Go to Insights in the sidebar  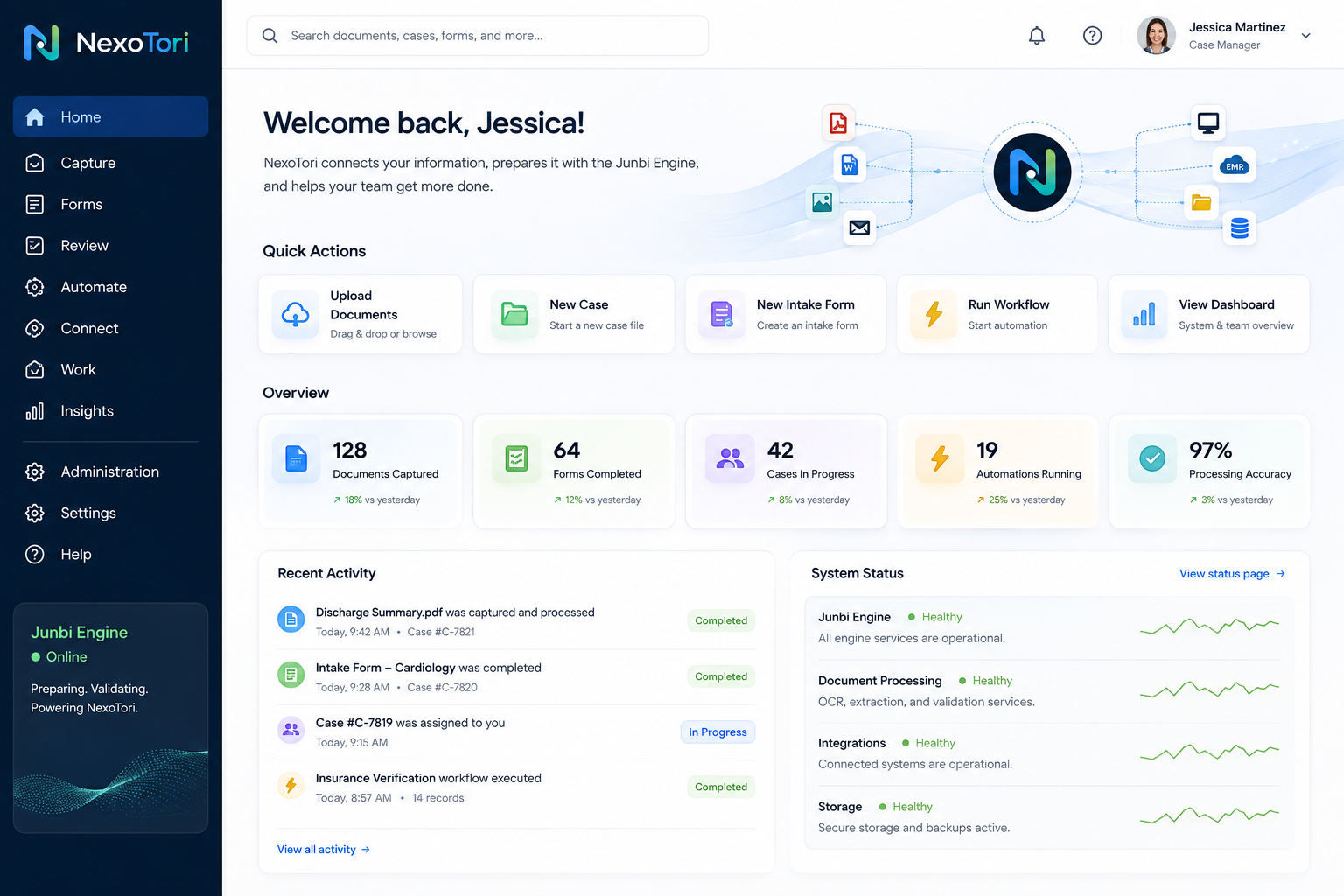click(x=111, y=411)
